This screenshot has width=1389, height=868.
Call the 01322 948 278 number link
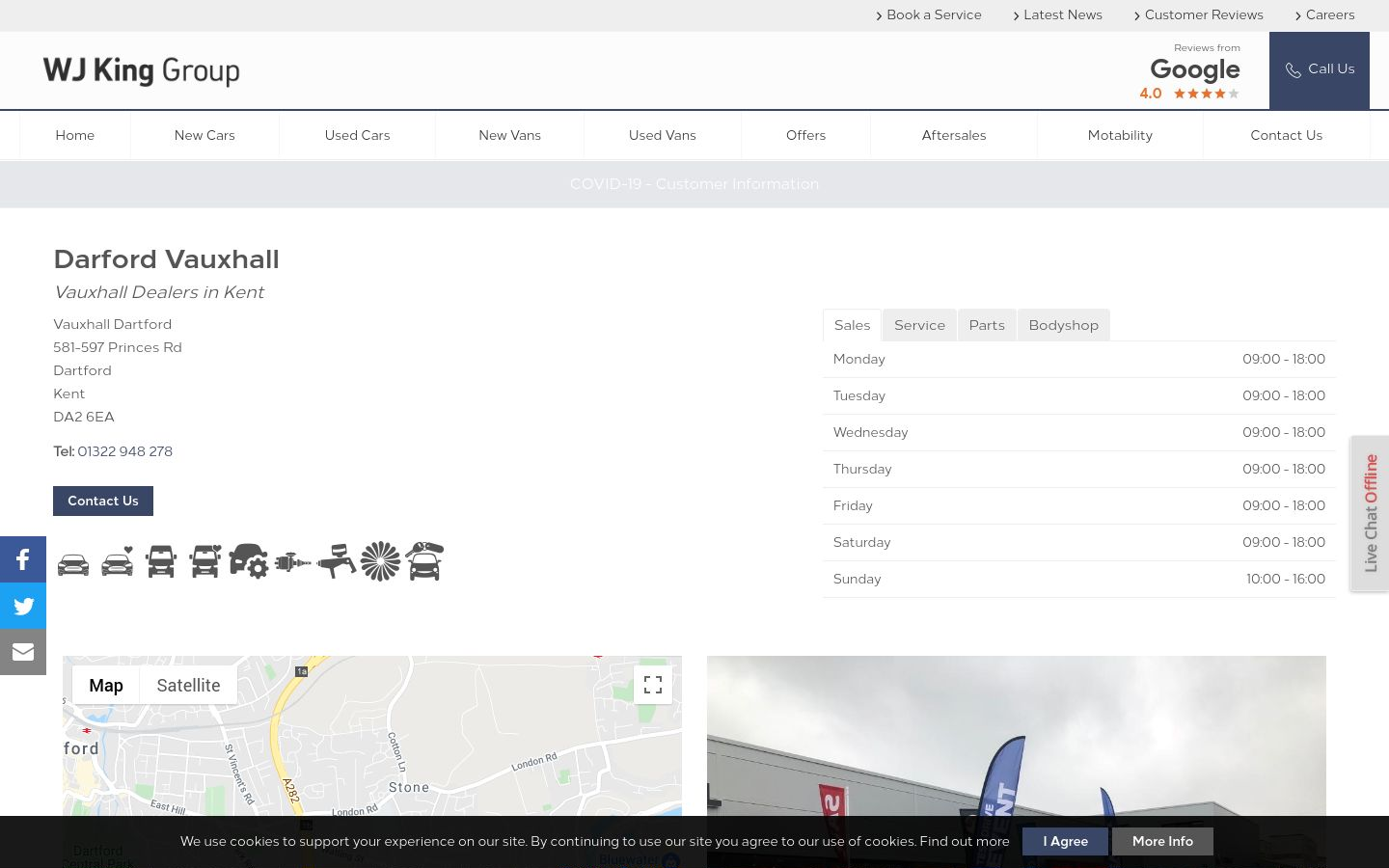(124, 451)
